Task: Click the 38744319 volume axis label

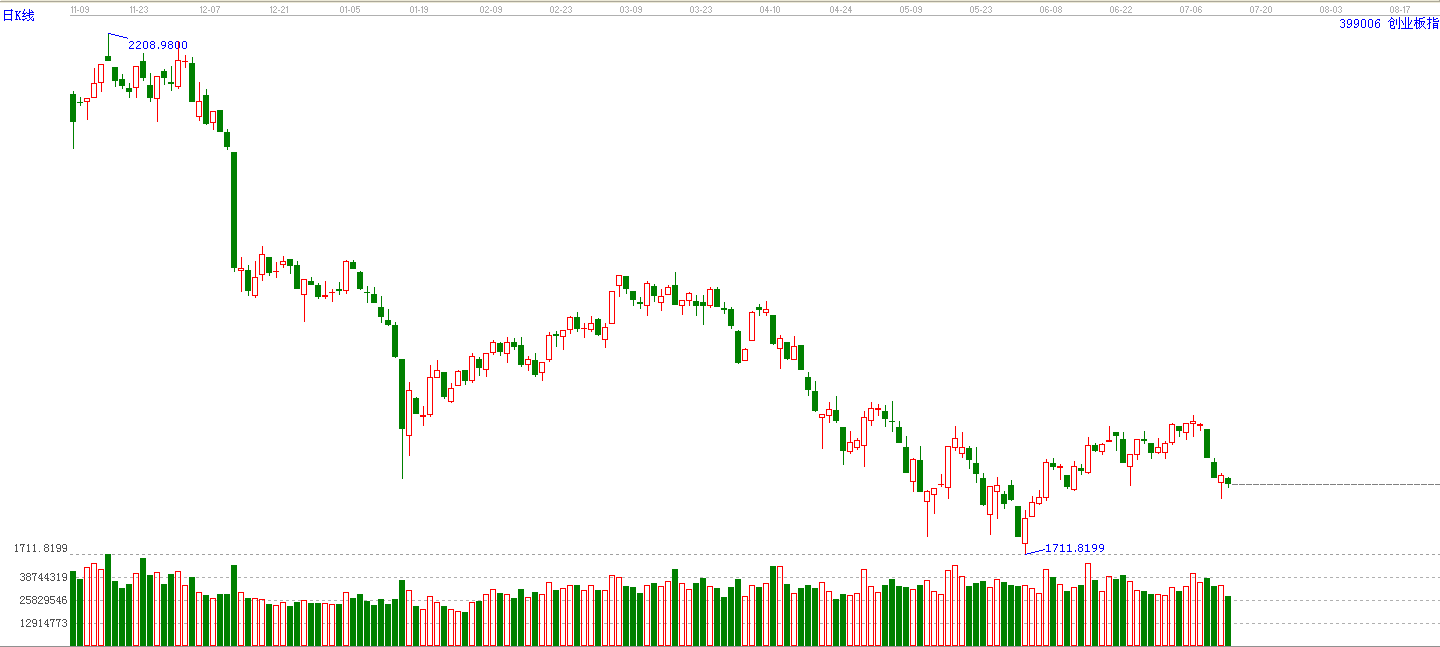Action: click(x=43, y=577)
